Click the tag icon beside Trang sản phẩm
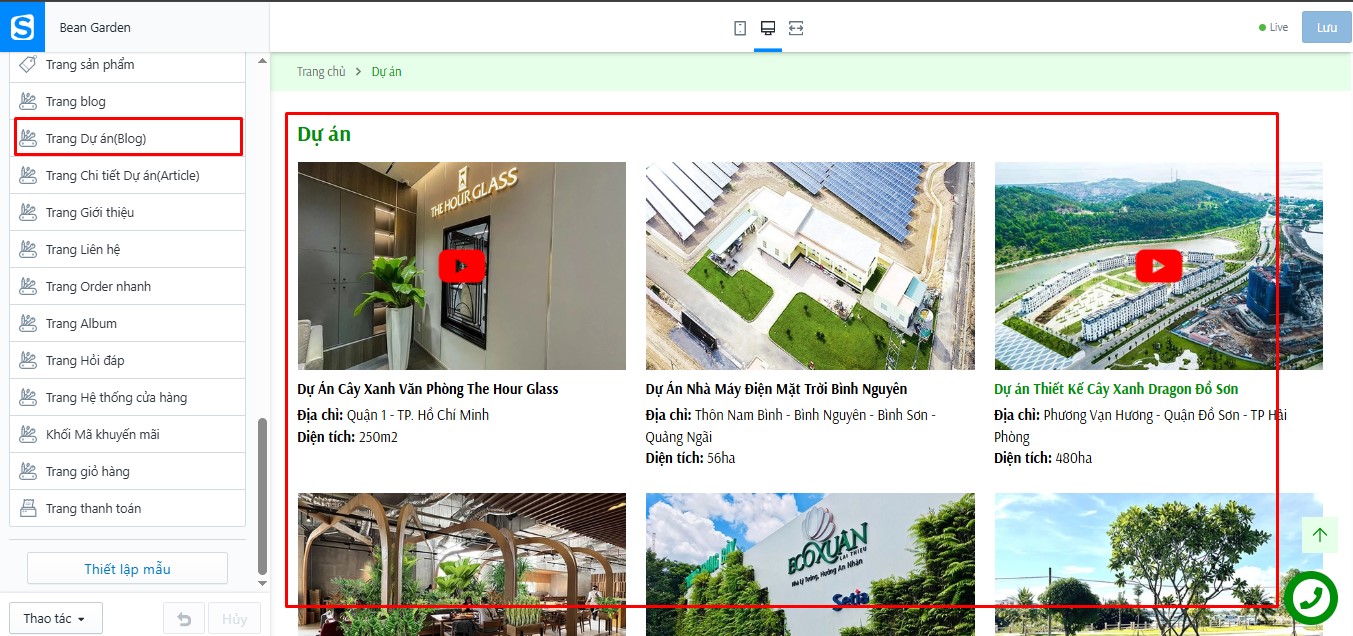 coord(29,64)
